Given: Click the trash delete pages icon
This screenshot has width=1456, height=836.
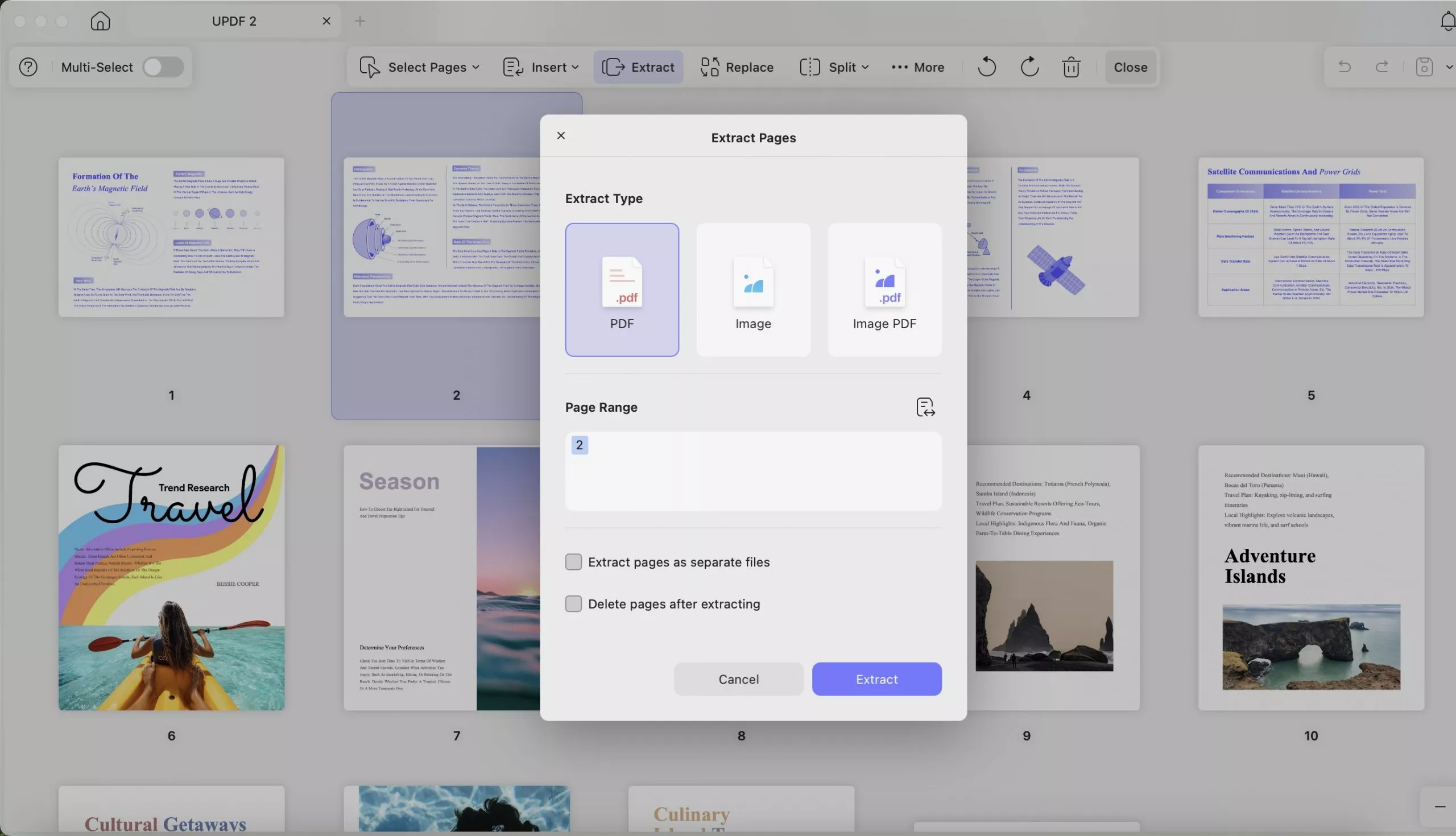Looking at the screenshot, I should 1071,67.
